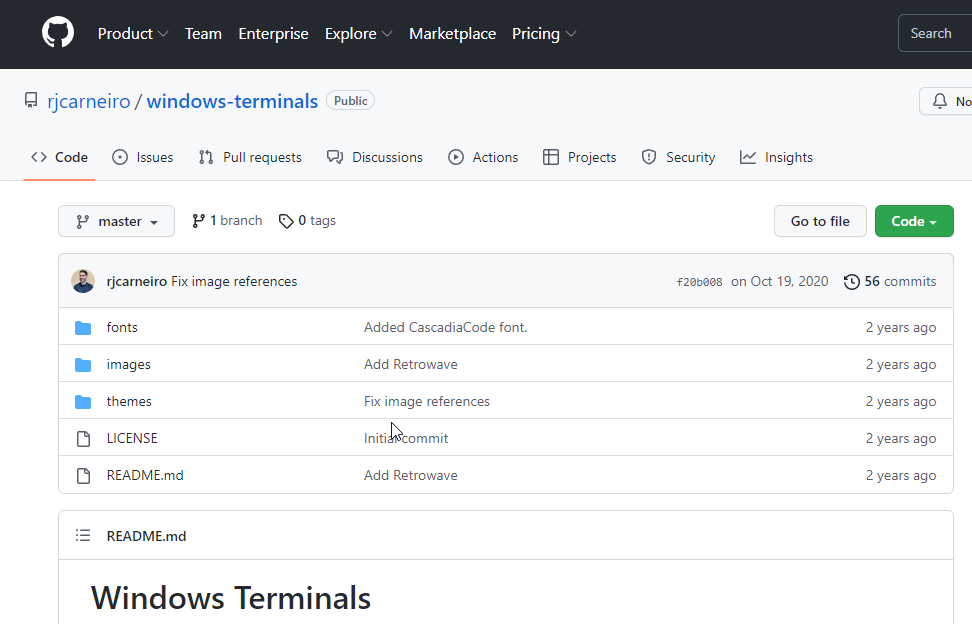
Task: Open the README table of contents icon
Action: click(83, 535)
